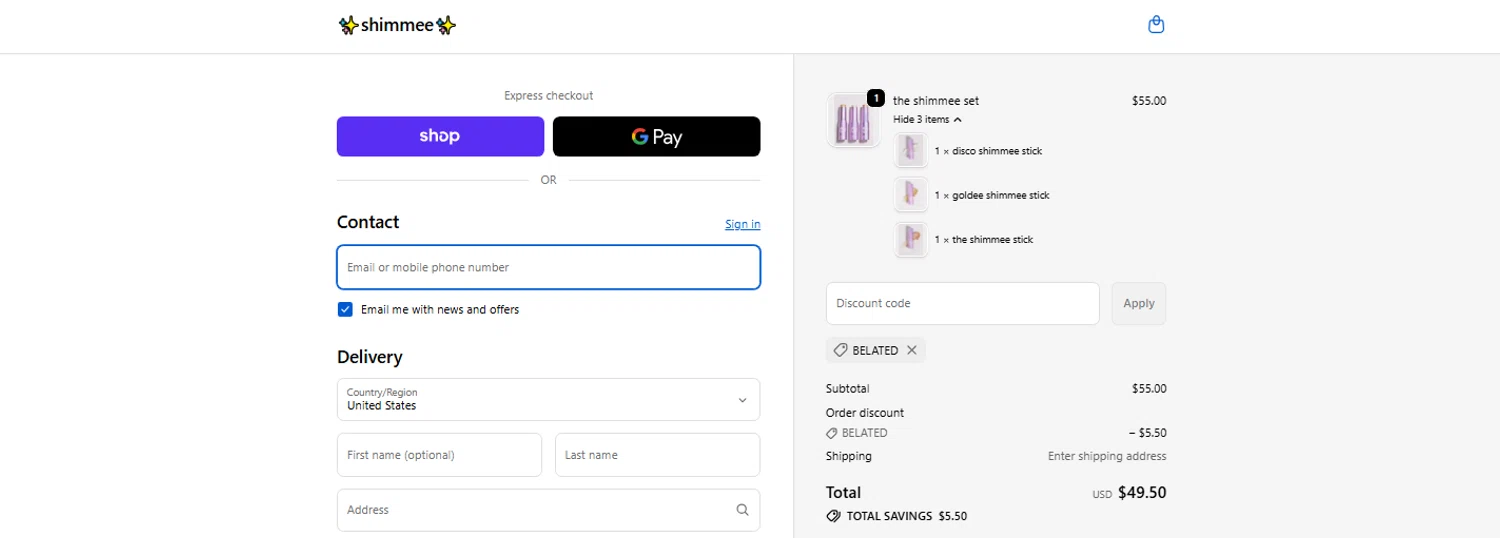1500x538 pixels.
Task: Focus the email or mobile phone field
Action: coord(548,267)
